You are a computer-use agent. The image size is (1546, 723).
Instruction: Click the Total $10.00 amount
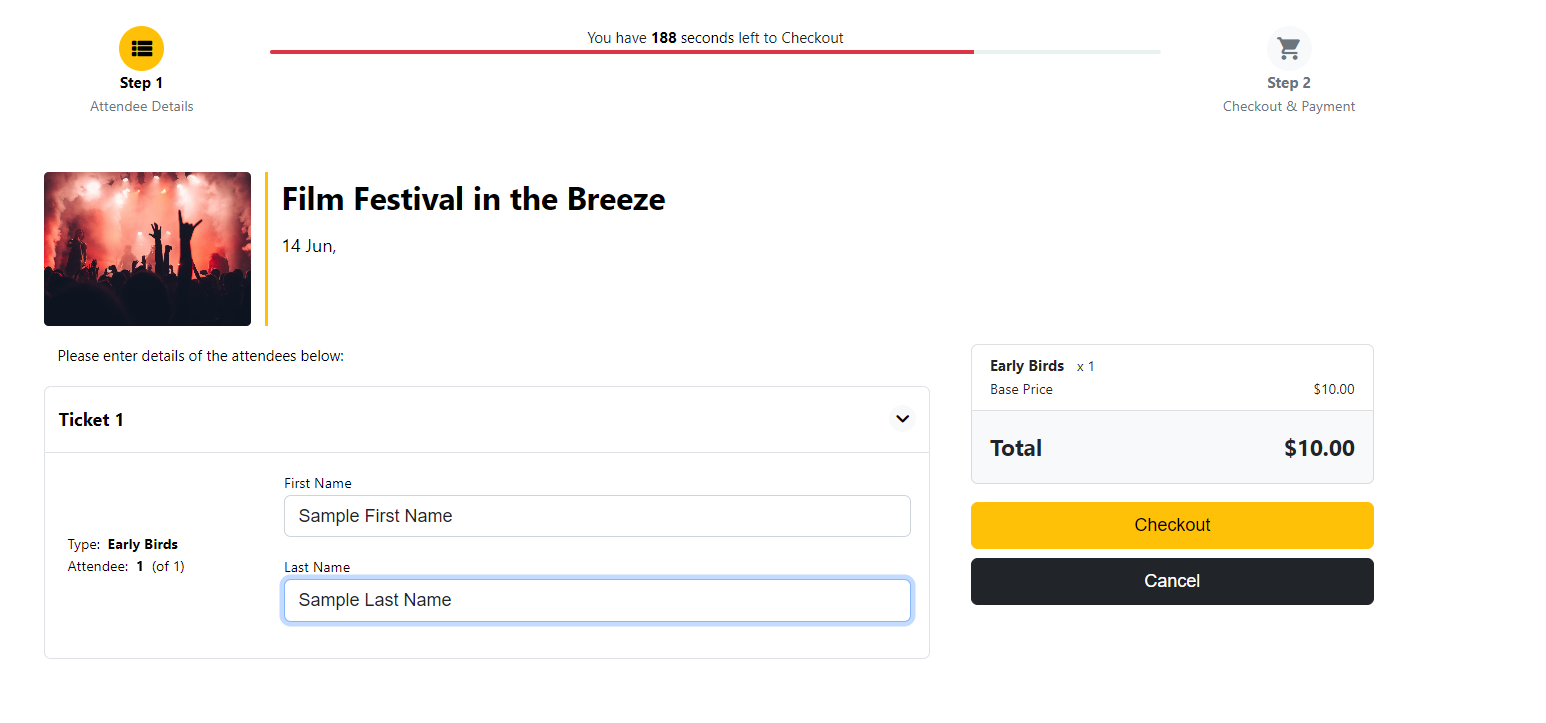pos(1319,448)
